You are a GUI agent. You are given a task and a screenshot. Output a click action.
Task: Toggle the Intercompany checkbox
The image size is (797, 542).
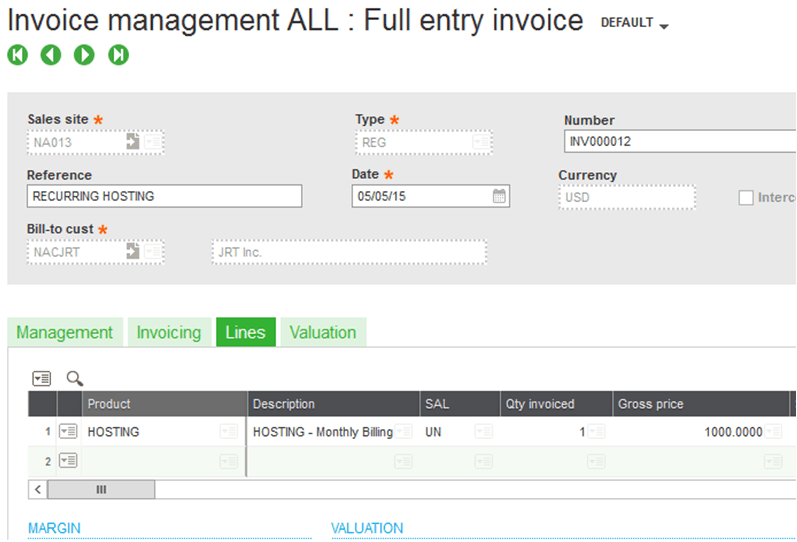point(745,197)
